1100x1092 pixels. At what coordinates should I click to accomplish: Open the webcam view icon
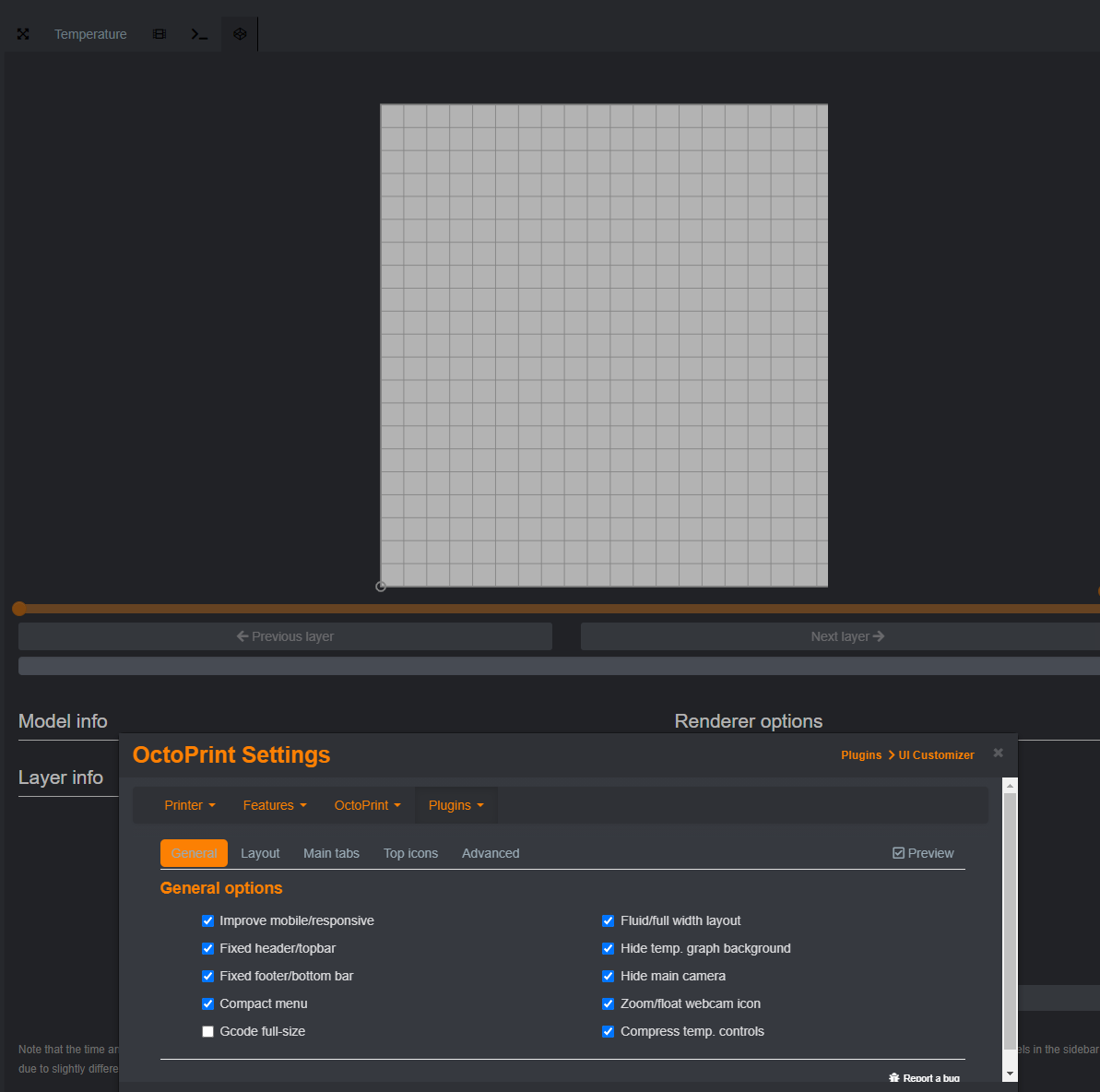click(158, 33)
